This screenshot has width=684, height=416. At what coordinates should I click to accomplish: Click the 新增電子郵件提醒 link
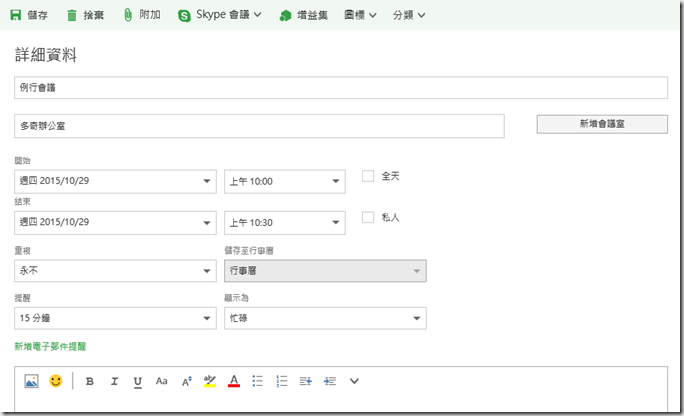[x=50, y=346]
